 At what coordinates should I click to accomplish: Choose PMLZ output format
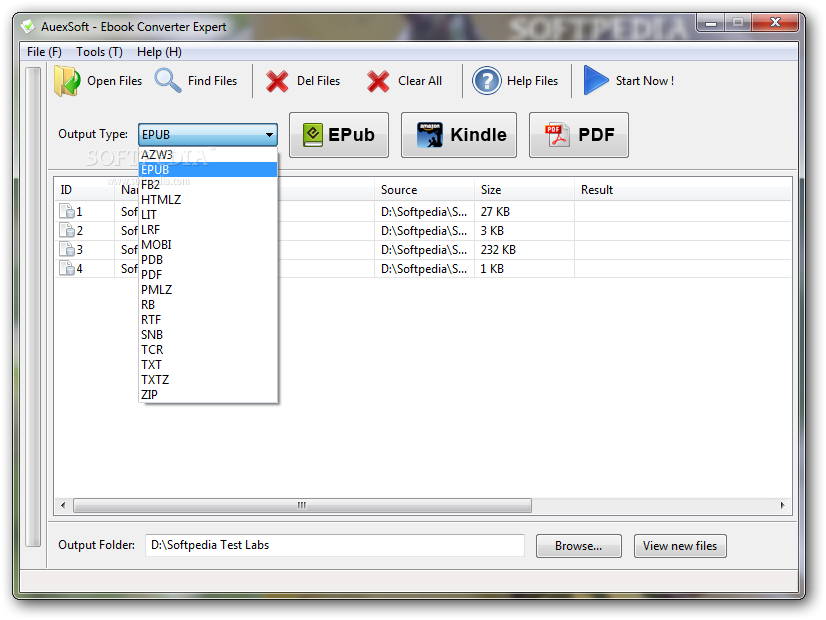[x=208, y=290]
